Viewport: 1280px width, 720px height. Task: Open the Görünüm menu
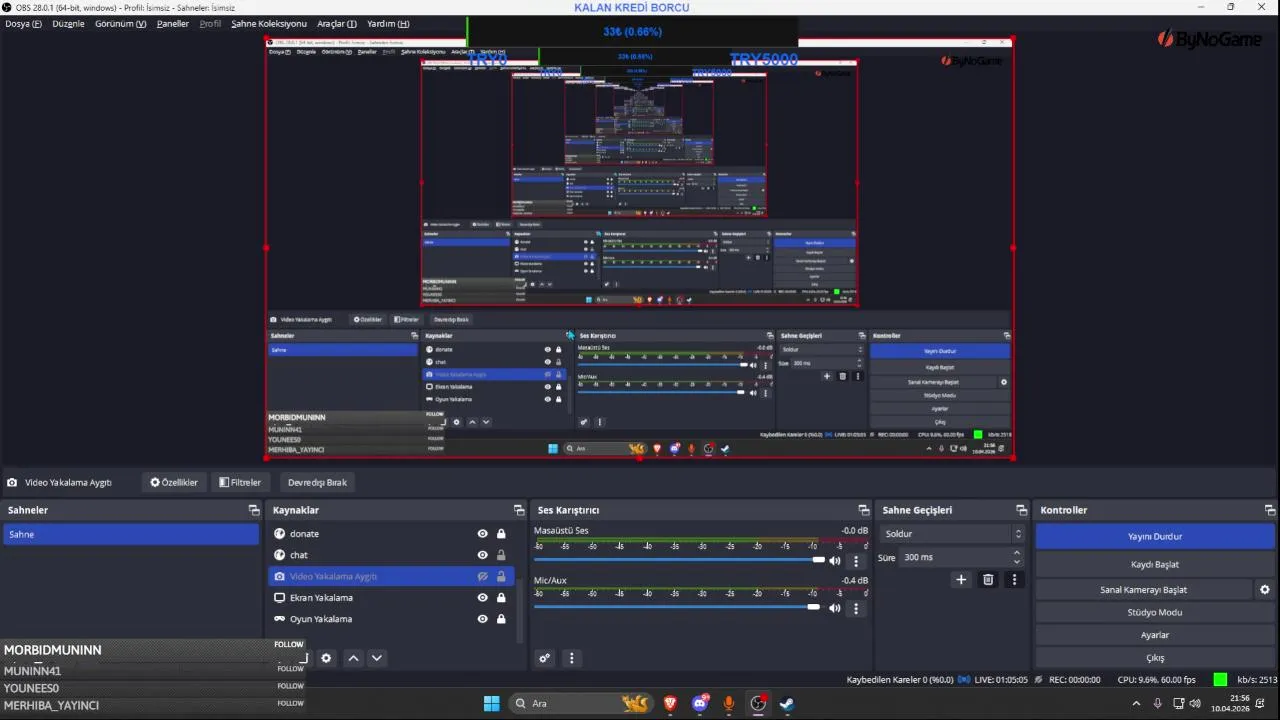coord(120,24)
